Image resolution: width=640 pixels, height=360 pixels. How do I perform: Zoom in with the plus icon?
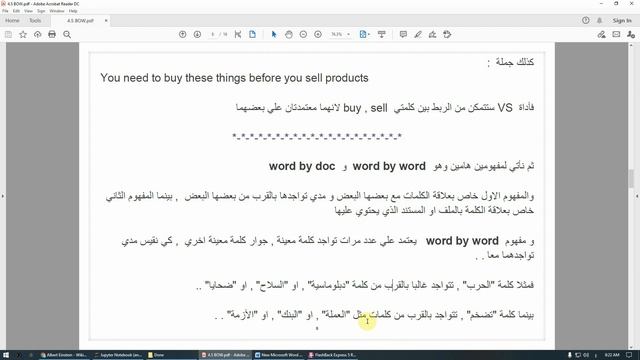(x=318, y=35)
